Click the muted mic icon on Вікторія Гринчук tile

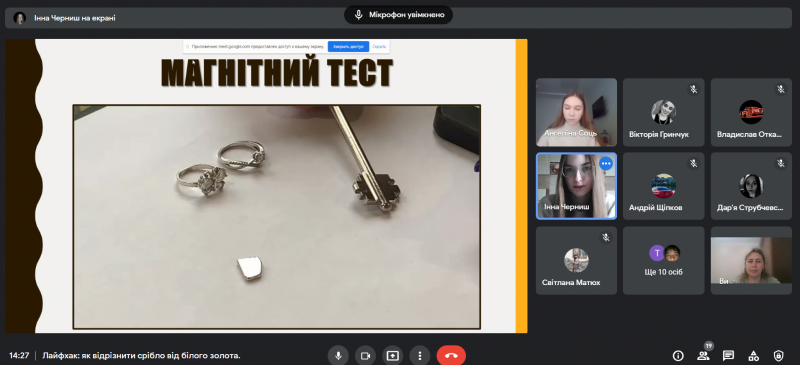point(693,89)
